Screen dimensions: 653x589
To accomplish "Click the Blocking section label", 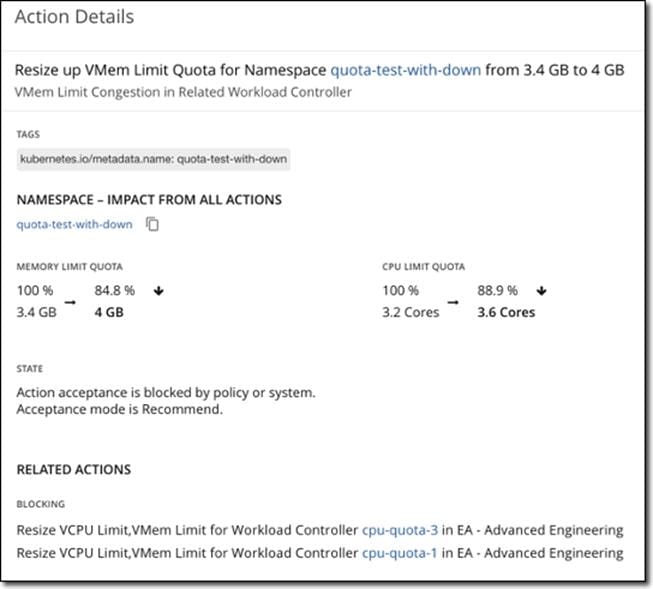I will 41,504.
